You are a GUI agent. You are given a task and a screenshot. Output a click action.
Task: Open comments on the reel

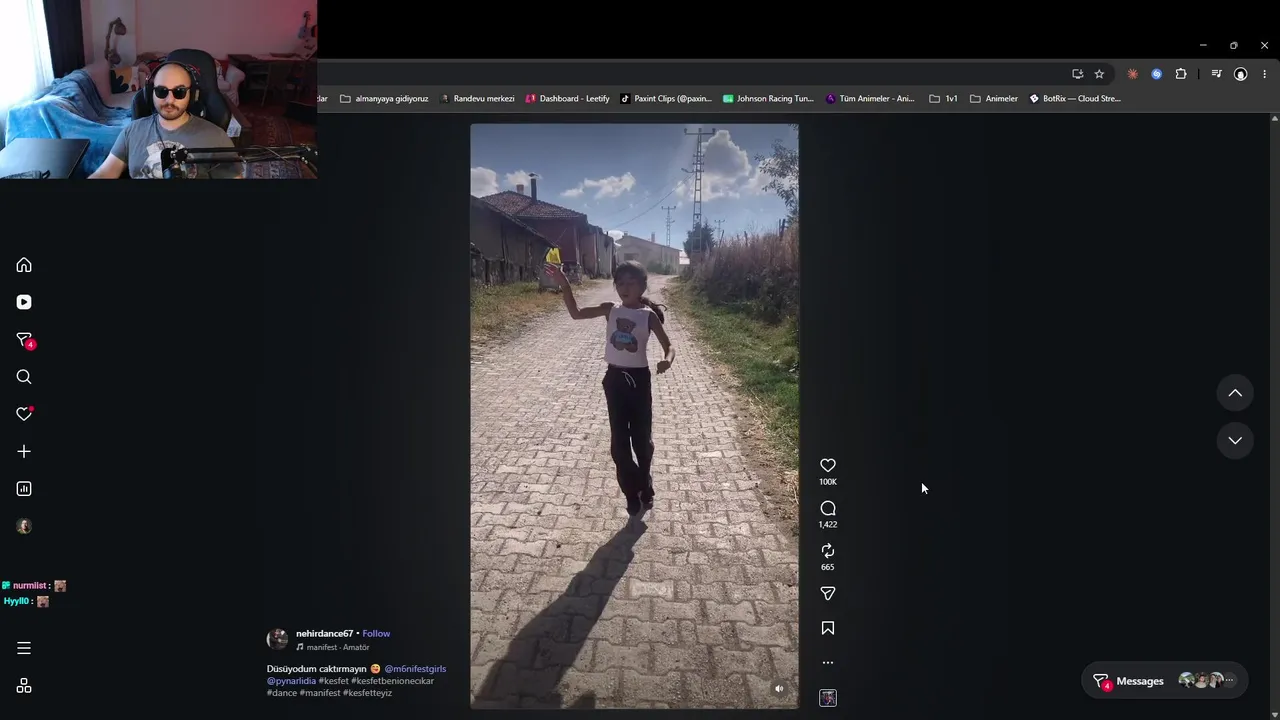tap(828, 508)
